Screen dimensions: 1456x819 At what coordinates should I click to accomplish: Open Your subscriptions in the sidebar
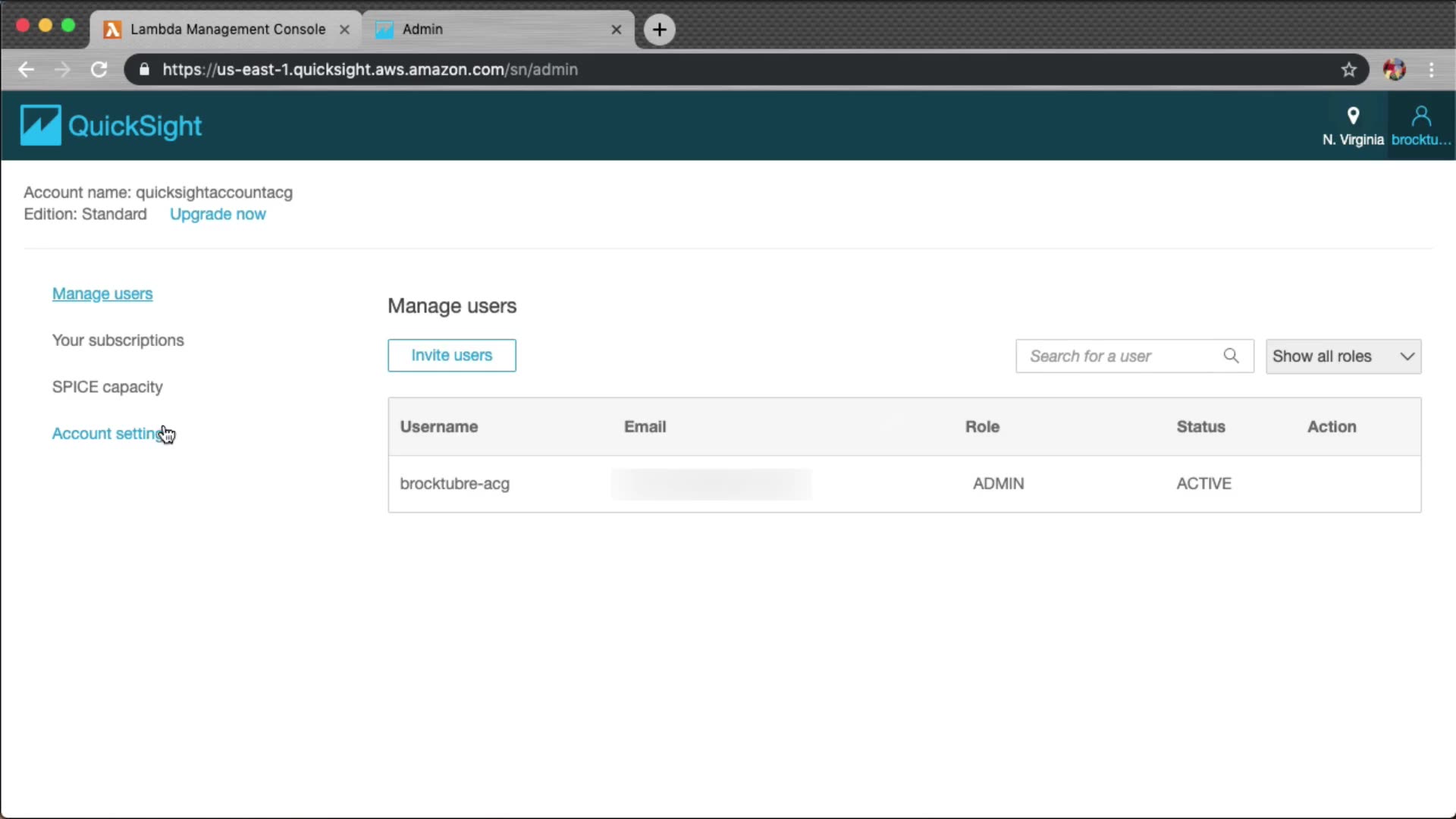118,340
